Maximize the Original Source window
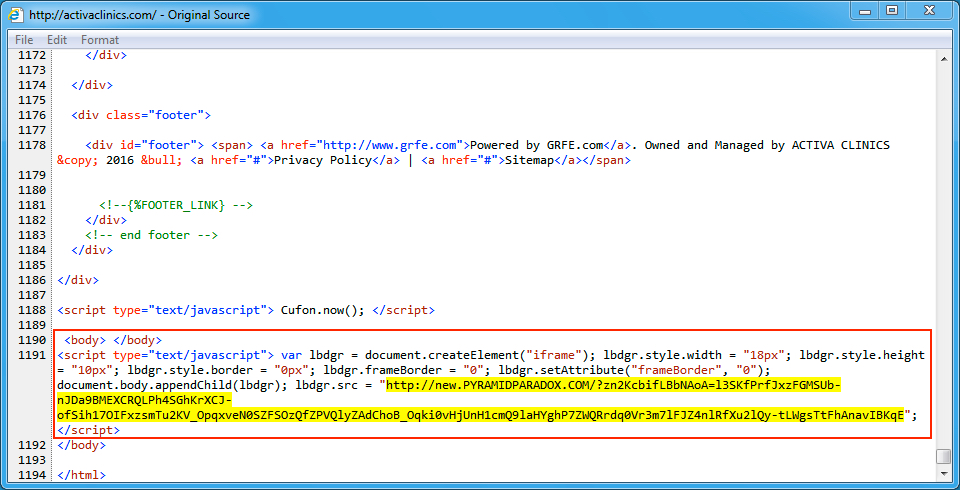Viewport: 960px width, 490px height. coord(892,10)
